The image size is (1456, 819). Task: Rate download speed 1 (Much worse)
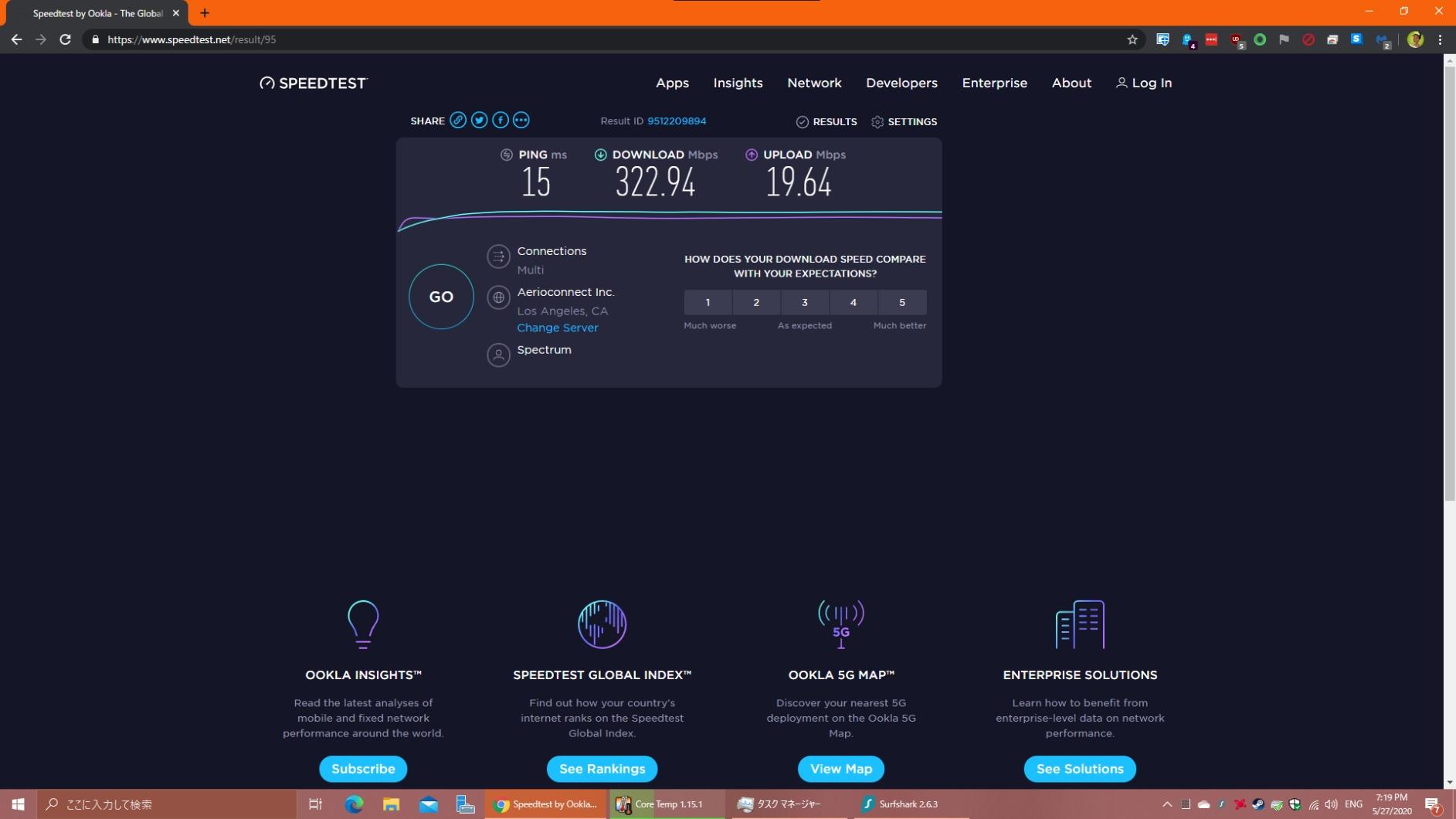tap(708, 303)
